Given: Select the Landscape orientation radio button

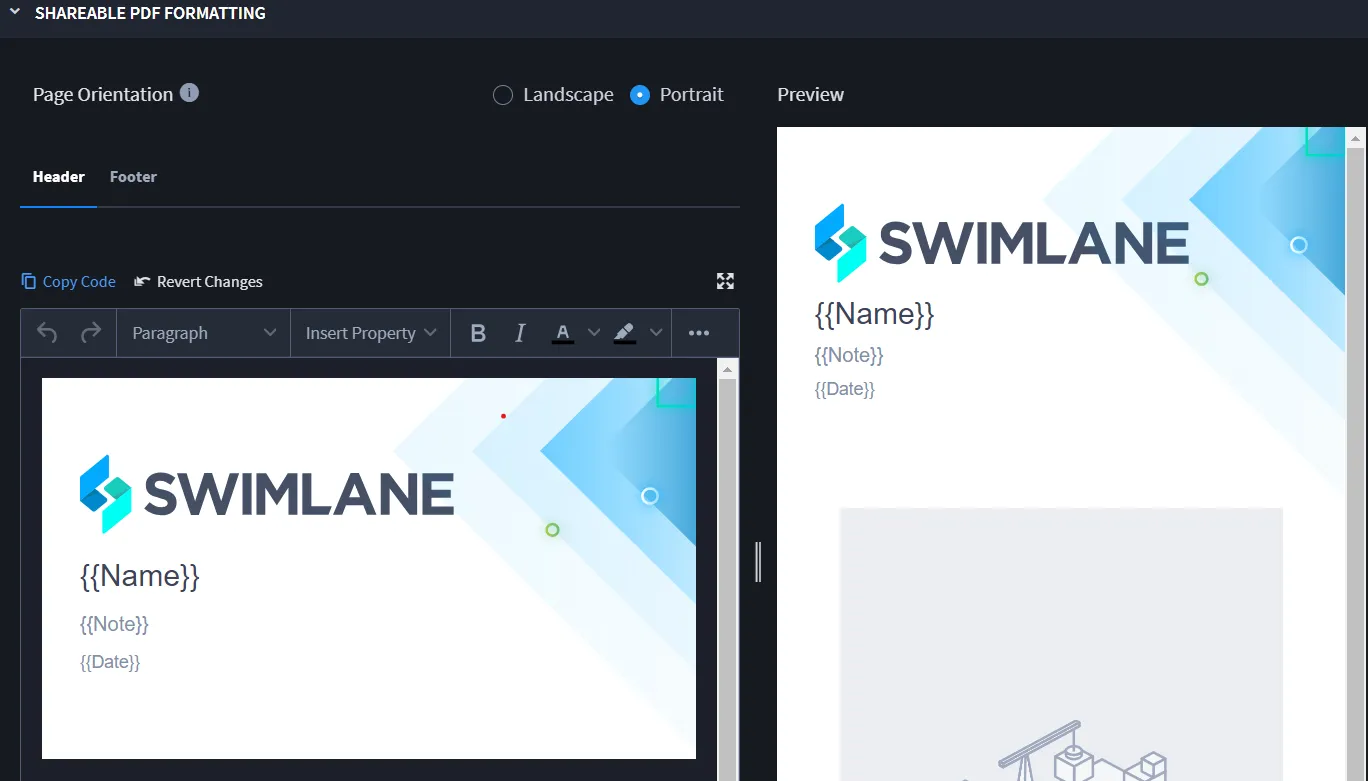Looking at the screenshot, I should 503,95.
